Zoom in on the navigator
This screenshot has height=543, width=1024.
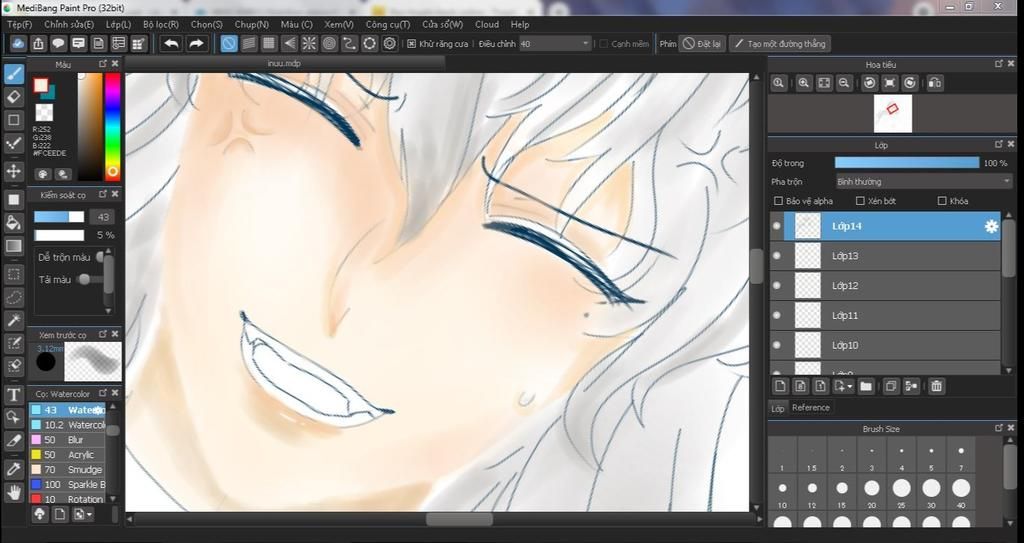coord(804,83)
